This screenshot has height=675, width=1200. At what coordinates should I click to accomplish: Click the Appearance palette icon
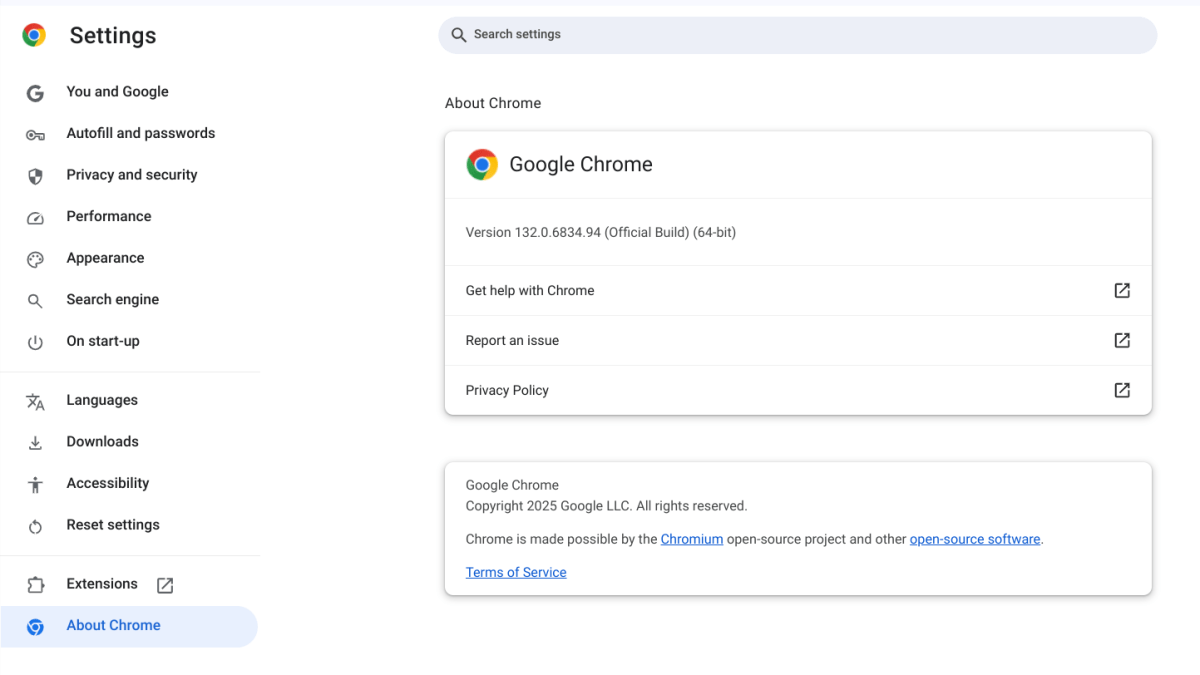point(35,258)
